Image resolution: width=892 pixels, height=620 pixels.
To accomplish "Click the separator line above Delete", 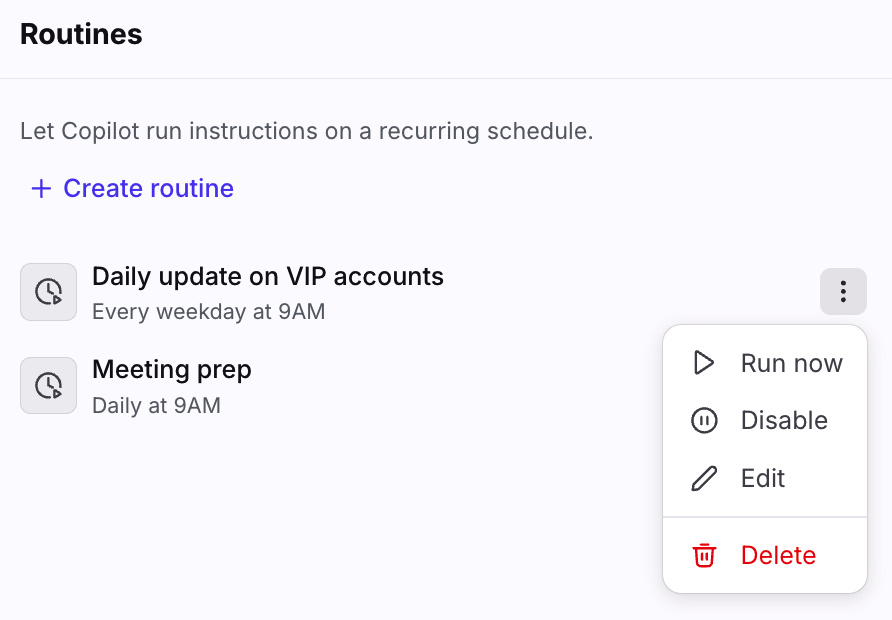I will [x=765, y=517].
